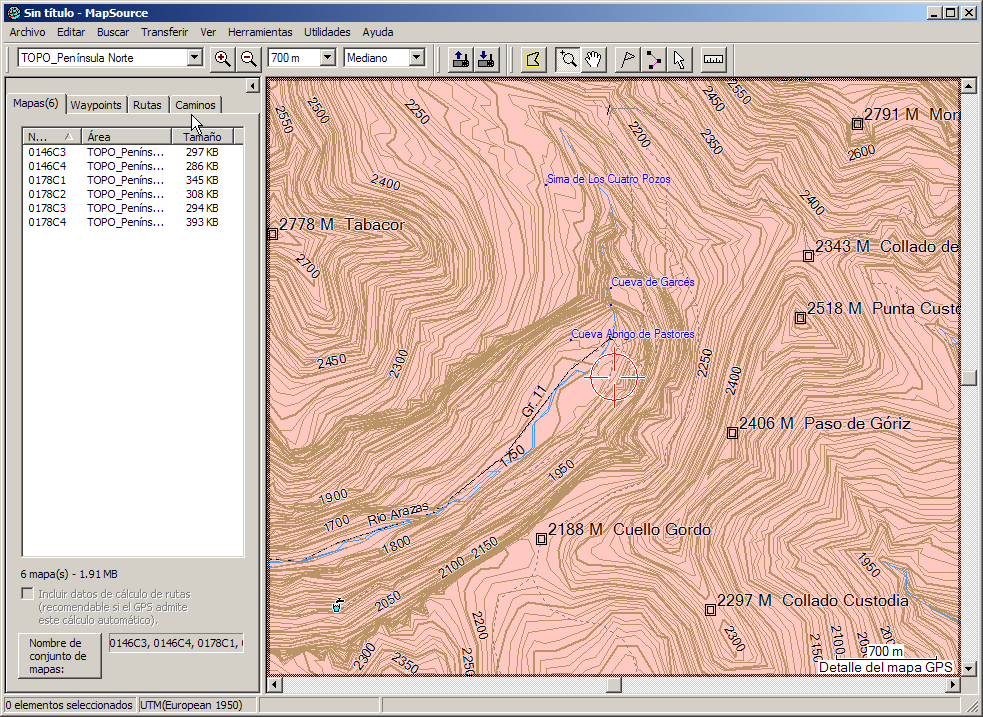
Task: Sort list by Área column header
Action: [x=126, y=136]
